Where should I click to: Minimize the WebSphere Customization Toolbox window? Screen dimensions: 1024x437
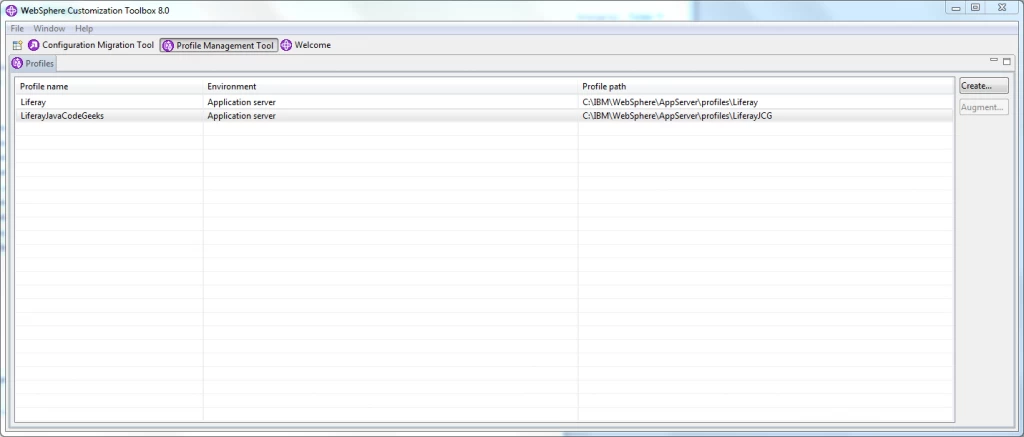956,8
